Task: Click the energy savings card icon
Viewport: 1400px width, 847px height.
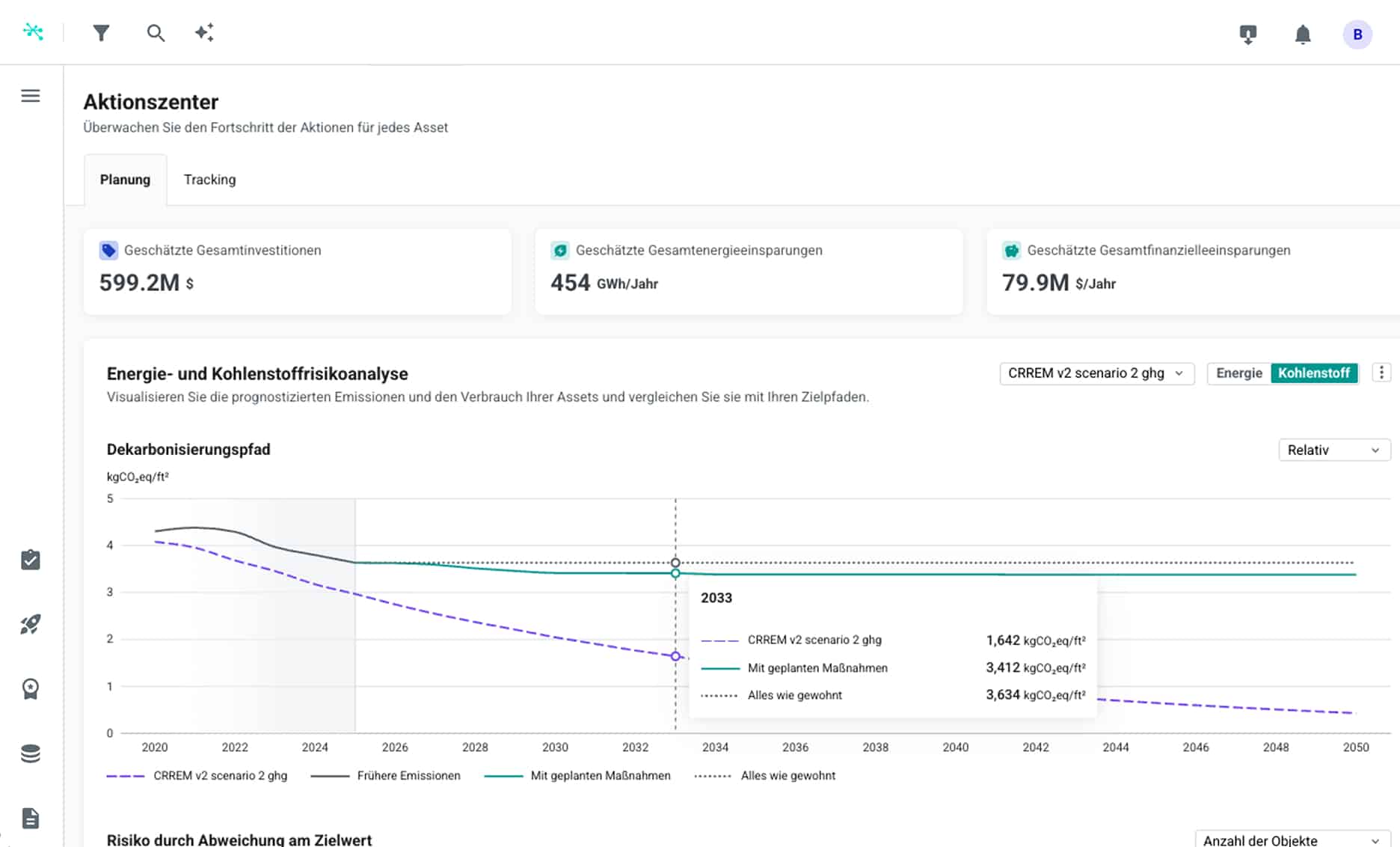Action: click(x=560, y=251)
